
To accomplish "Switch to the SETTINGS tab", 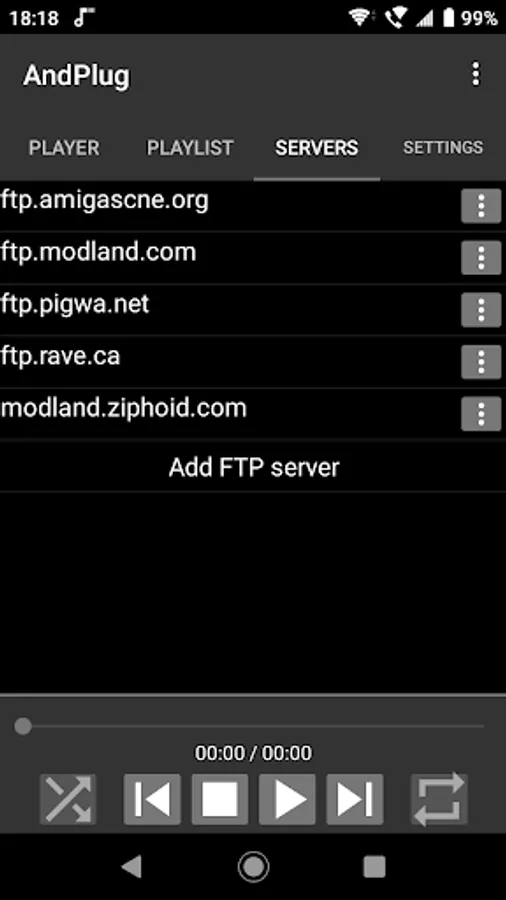I will (x=443, y=148).
